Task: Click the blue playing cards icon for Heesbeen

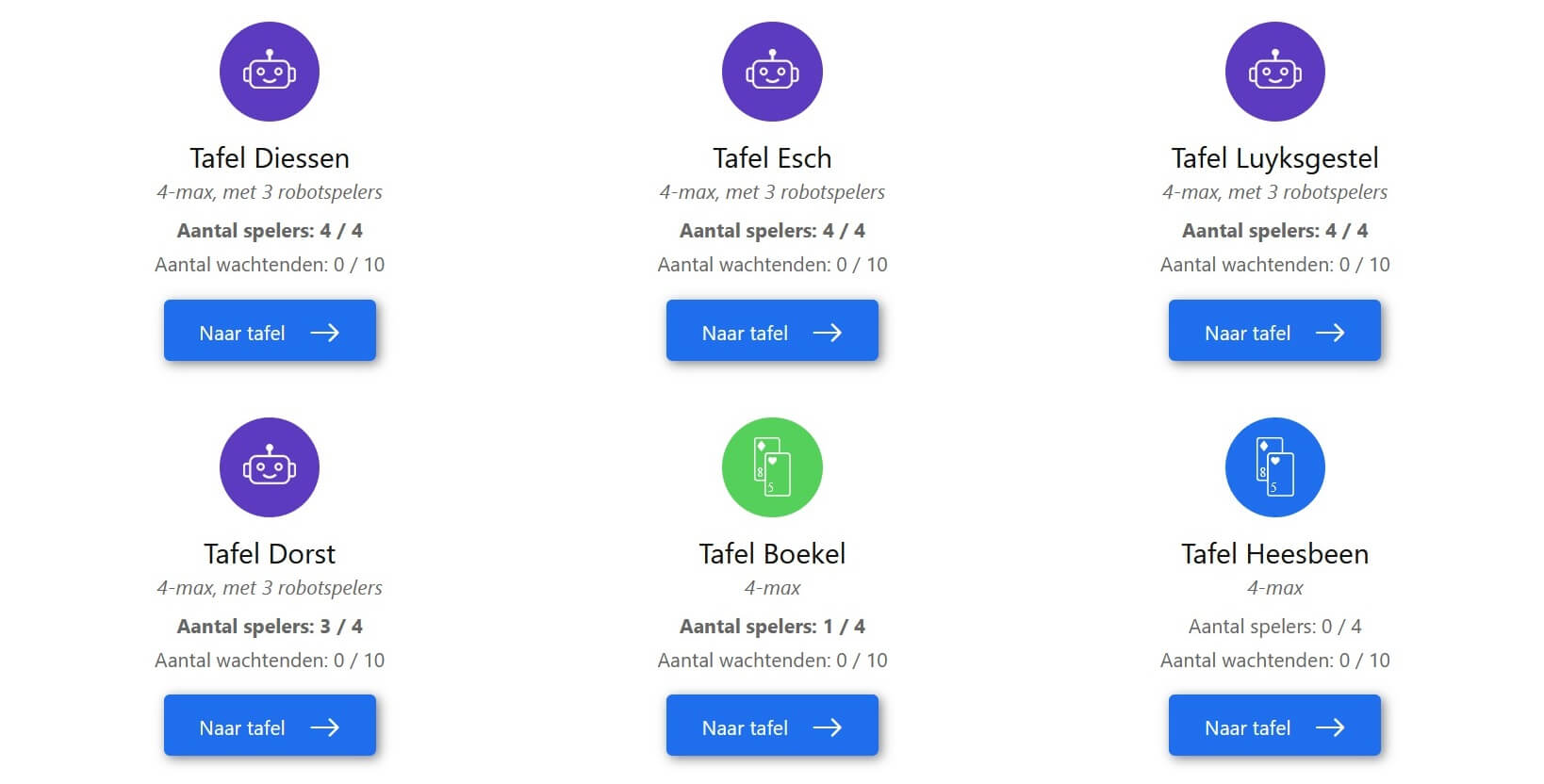Action: tap(1274, 467)
